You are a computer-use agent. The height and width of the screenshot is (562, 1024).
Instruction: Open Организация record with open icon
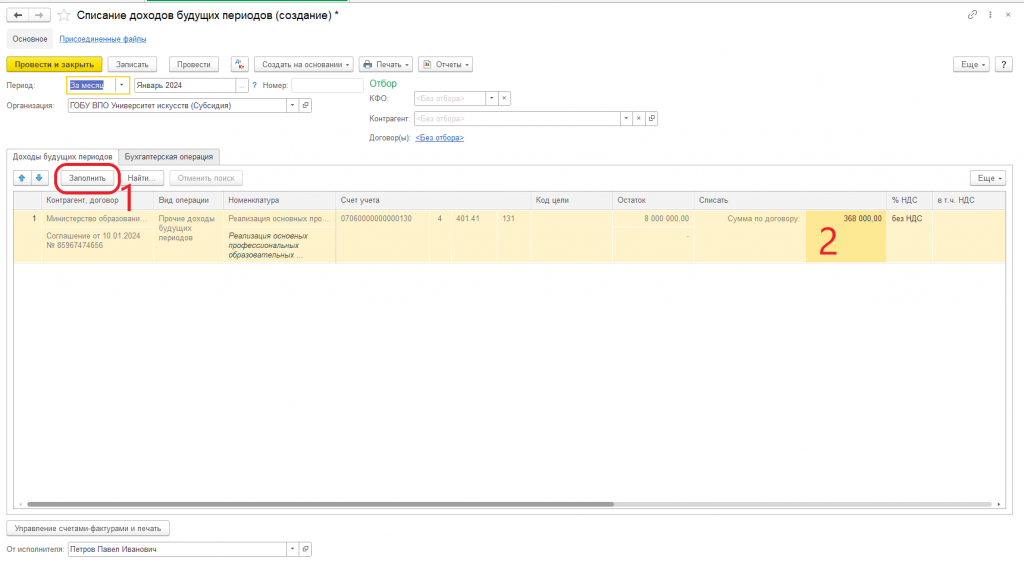coord(305,105)
